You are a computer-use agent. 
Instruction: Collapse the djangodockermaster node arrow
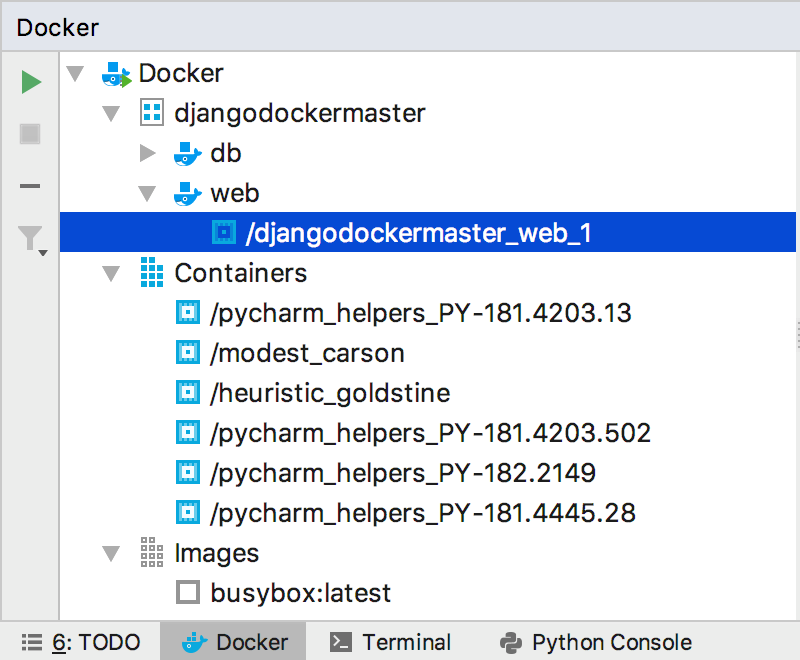tap(111, 113)
